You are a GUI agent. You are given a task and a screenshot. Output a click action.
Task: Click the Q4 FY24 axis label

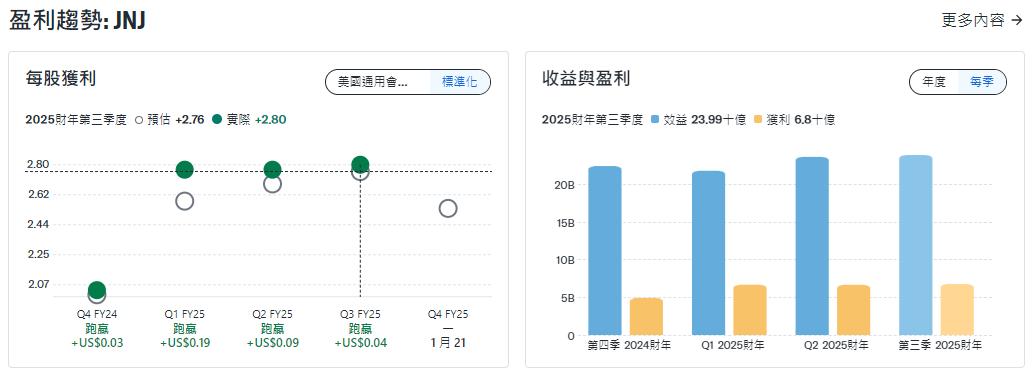pos(96,314)
